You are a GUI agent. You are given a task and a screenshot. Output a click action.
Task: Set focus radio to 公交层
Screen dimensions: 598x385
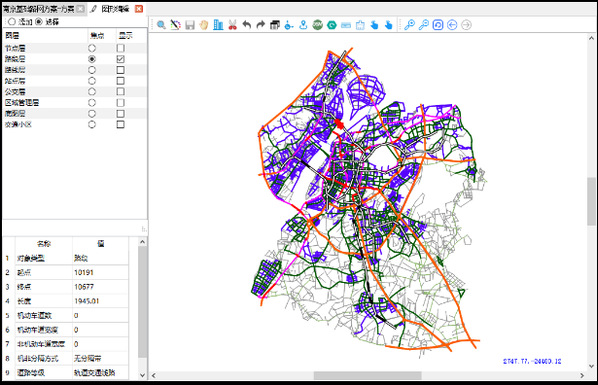[x=92, y=92]
